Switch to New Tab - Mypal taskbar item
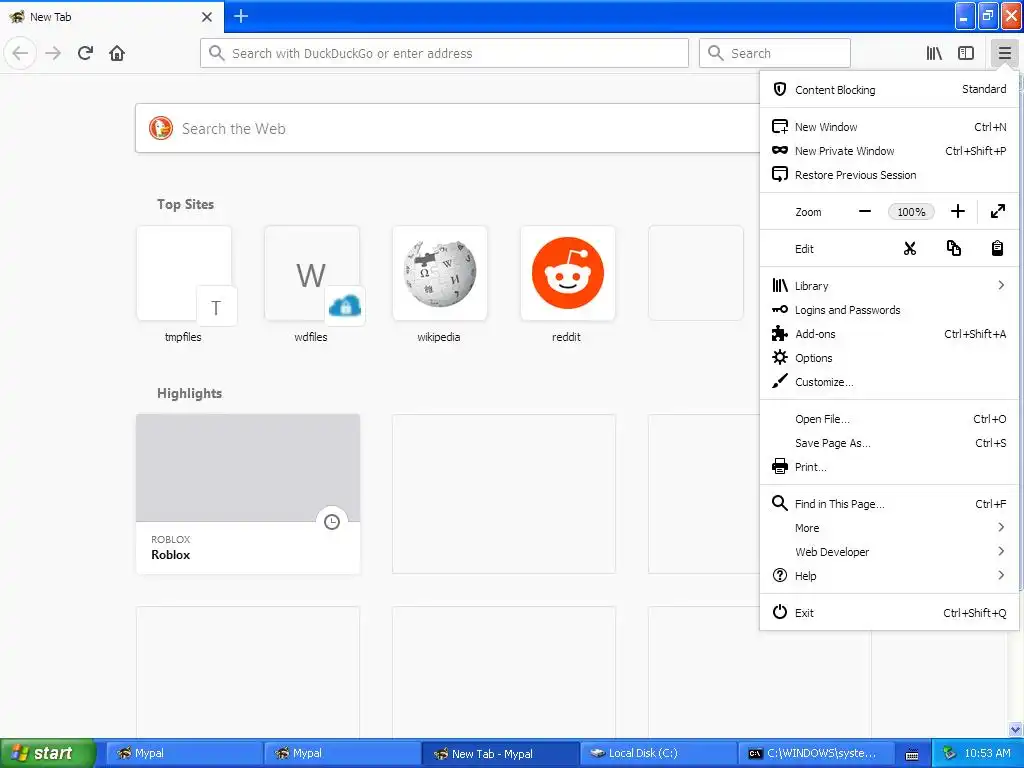Screen dimensions: 1024x768 500,753
